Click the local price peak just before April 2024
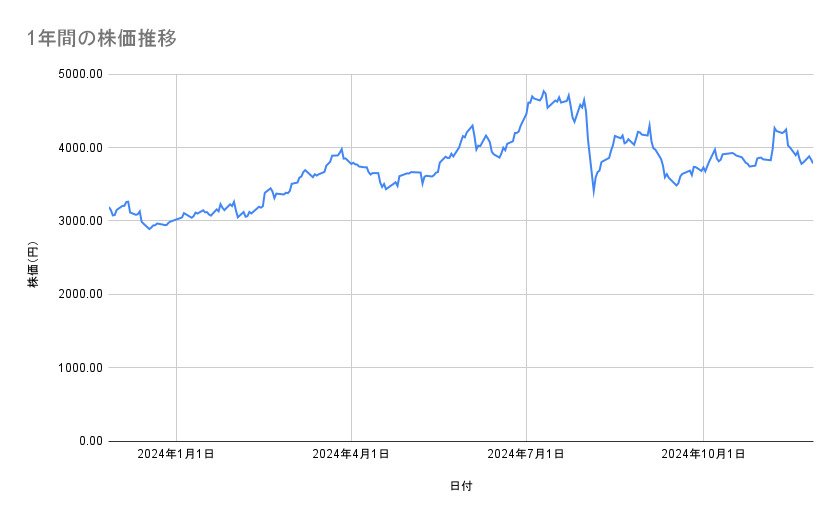The image size is (839, 519). click(x=342, y=149)
